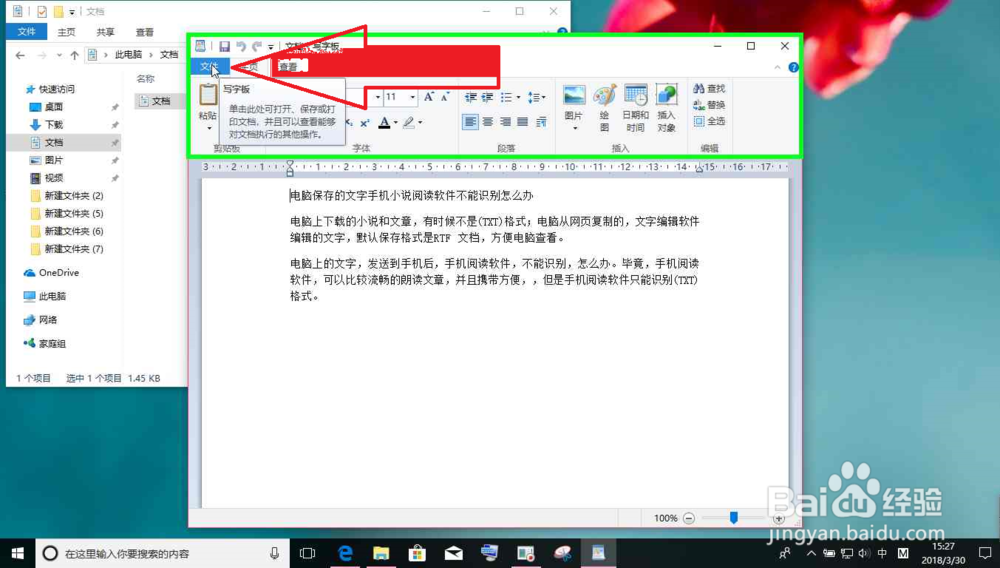The height and width of the screenshot is (568, 1000).
Task: Open the paragraph settings icon
Action: [541, 122]
